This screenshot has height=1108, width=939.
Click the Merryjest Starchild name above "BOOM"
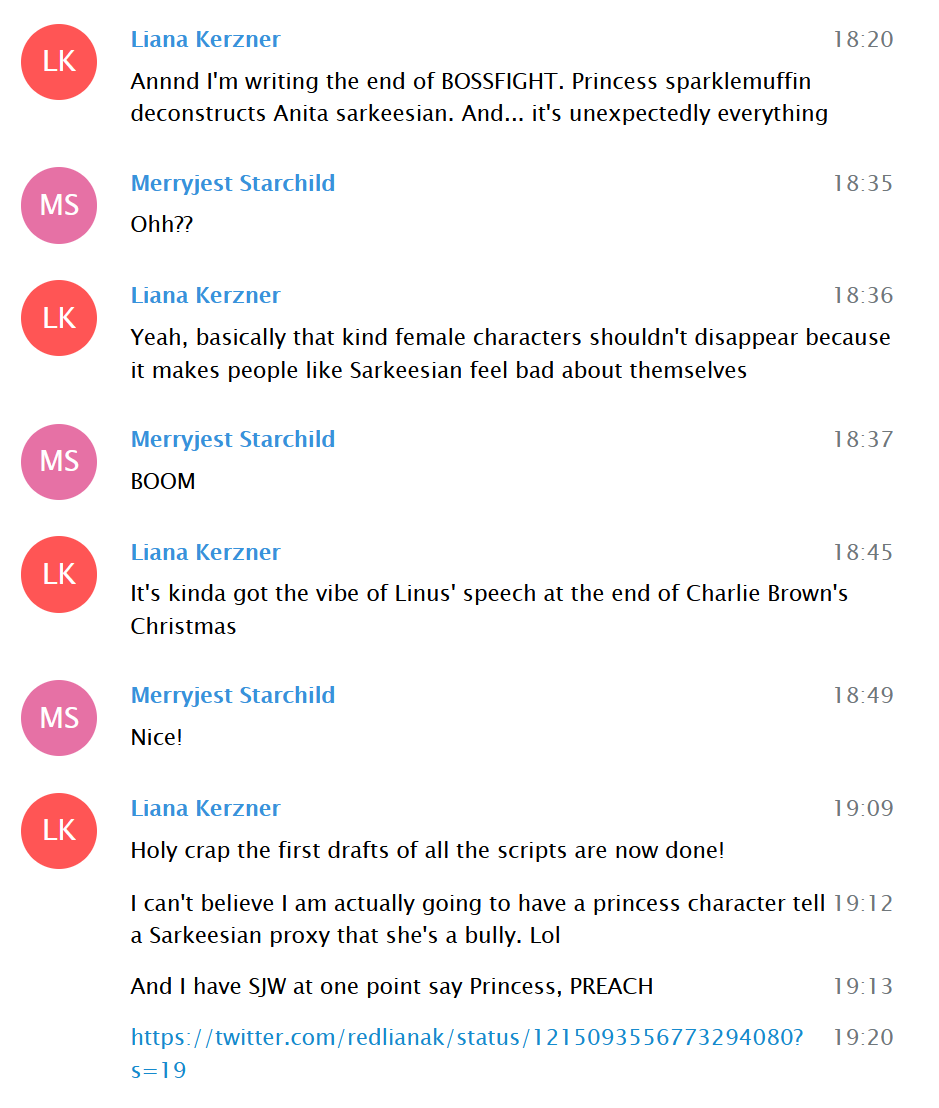pos(232,439)
